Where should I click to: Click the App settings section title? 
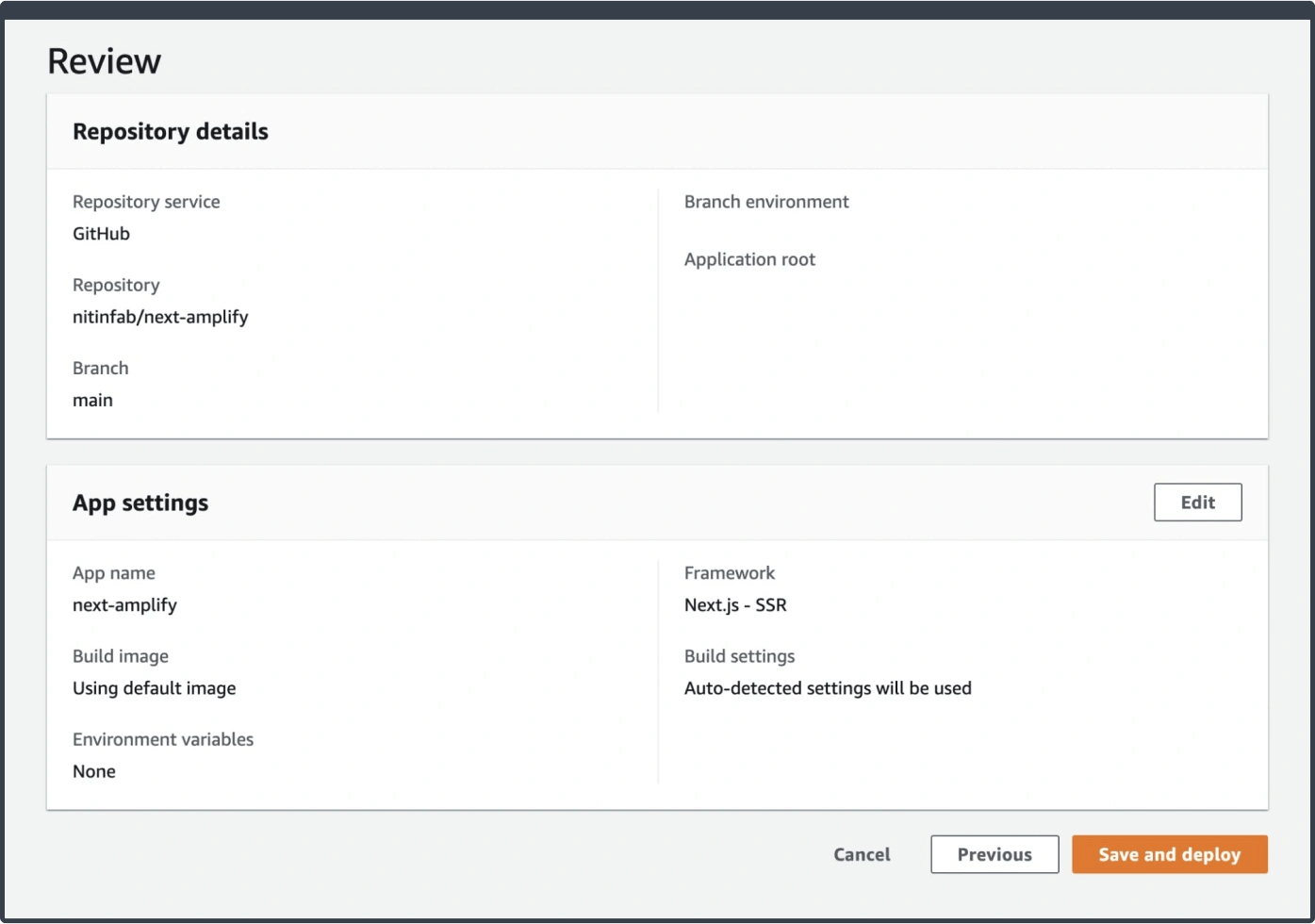point(140,503)
